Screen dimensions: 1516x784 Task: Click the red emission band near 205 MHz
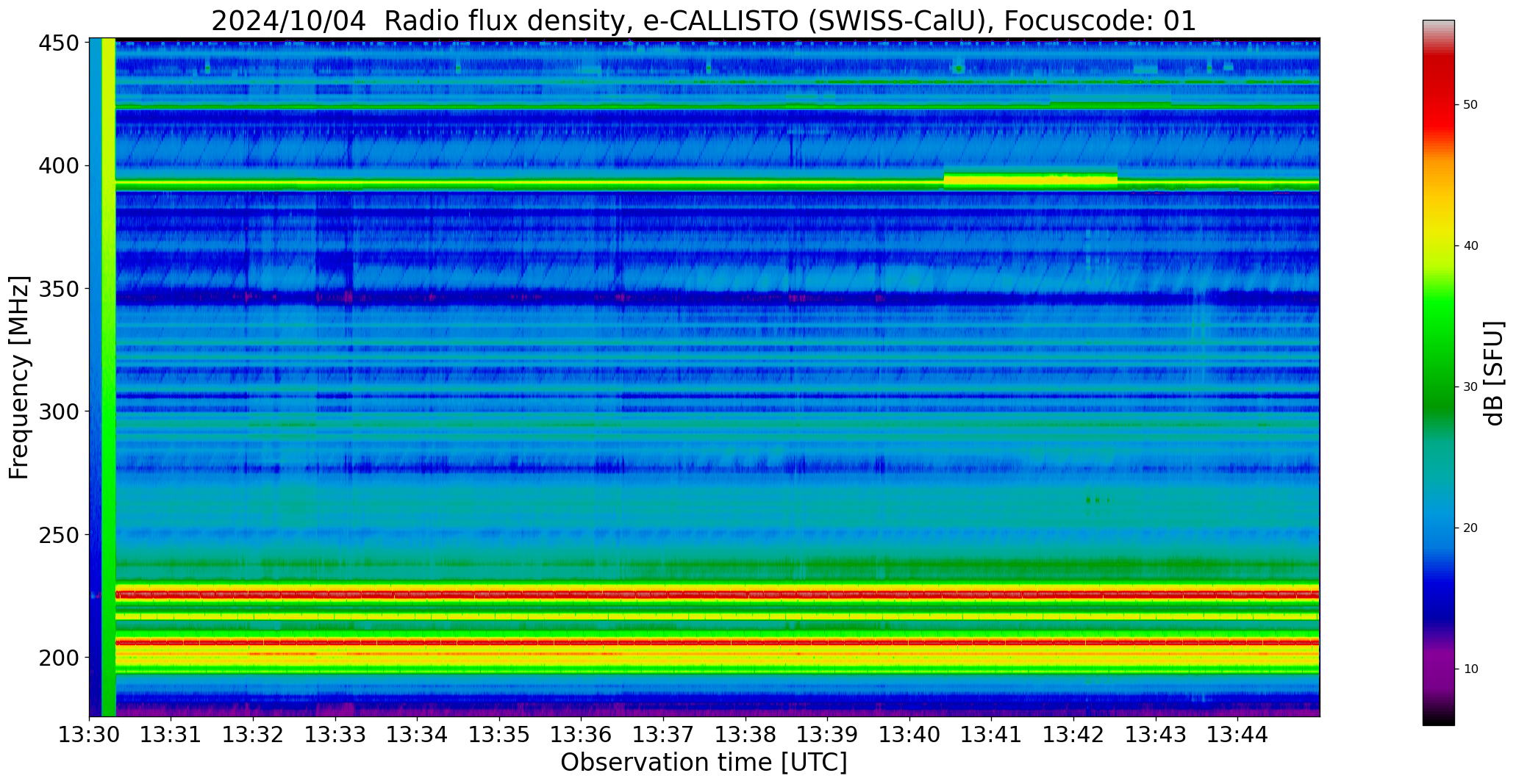717,642
